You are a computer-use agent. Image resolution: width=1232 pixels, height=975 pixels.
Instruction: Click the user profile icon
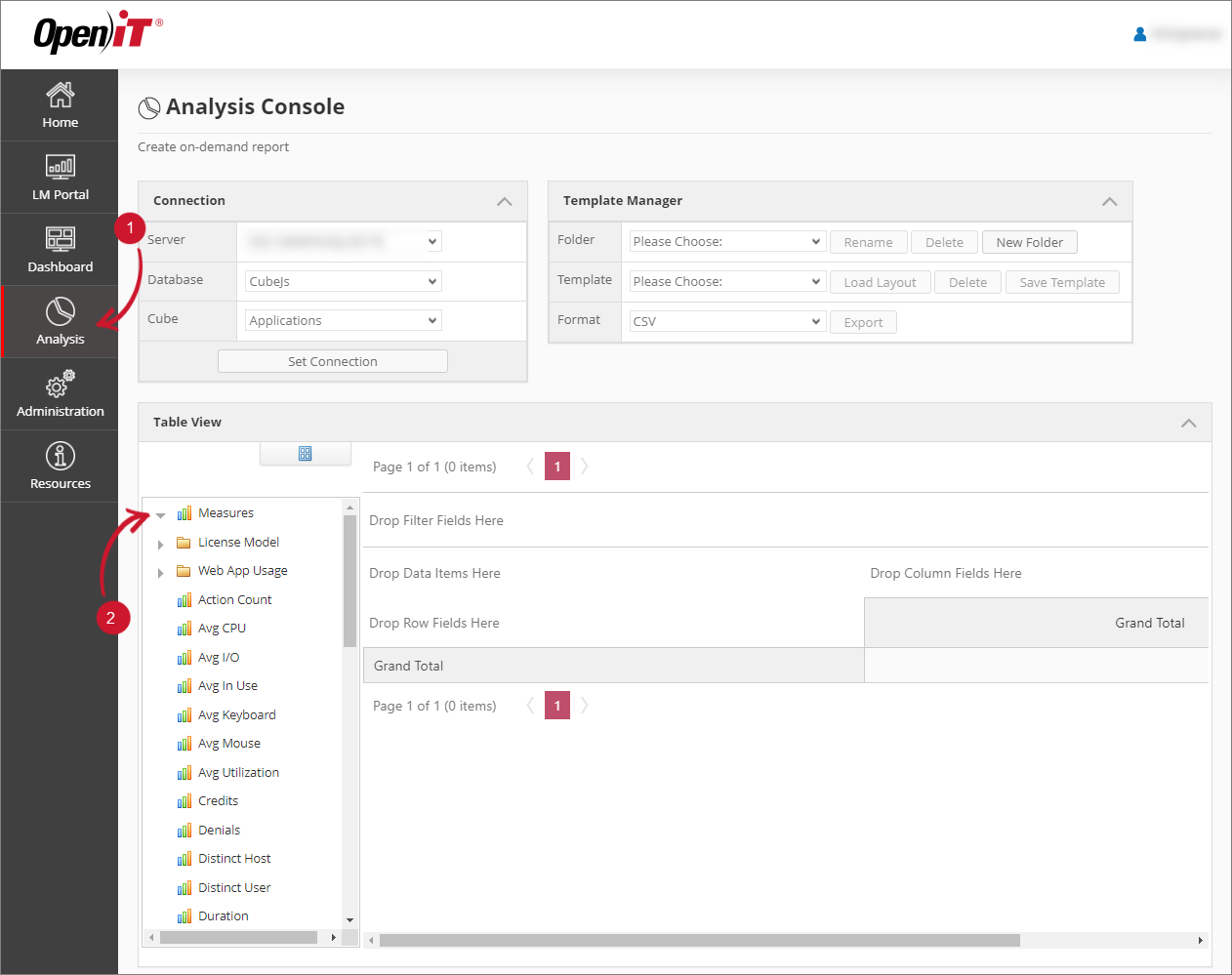(x=1139, y=34)
